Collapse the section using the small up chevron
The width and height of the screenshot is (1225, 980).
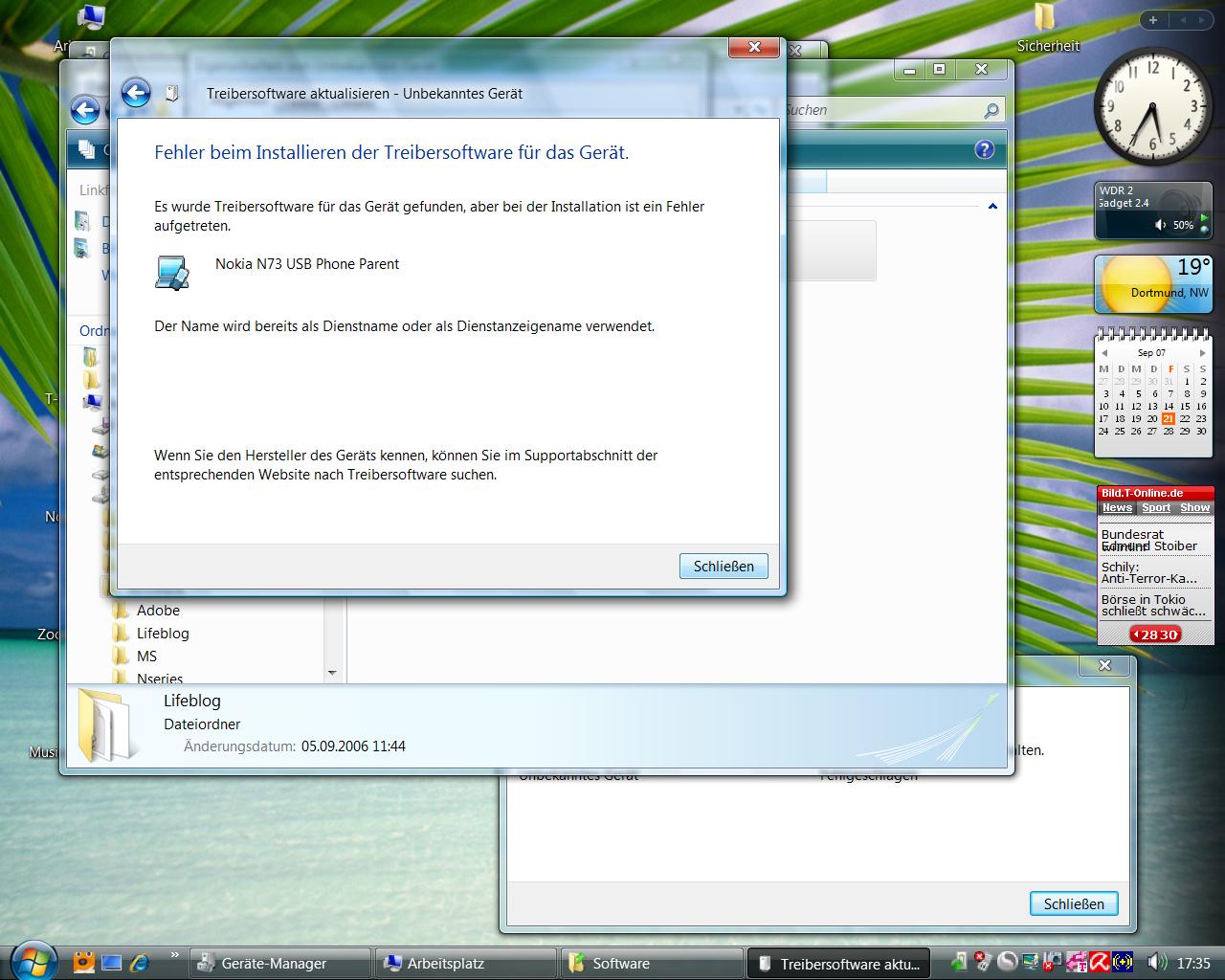pos(992,206)
